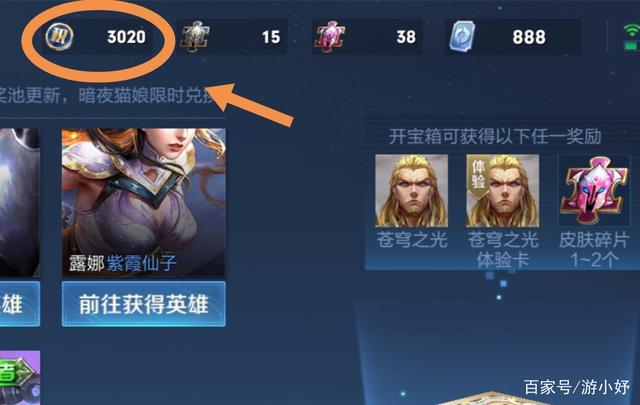
Task: Open the 露娜 紫霞仙子 skin card
Action: (143, 202)
